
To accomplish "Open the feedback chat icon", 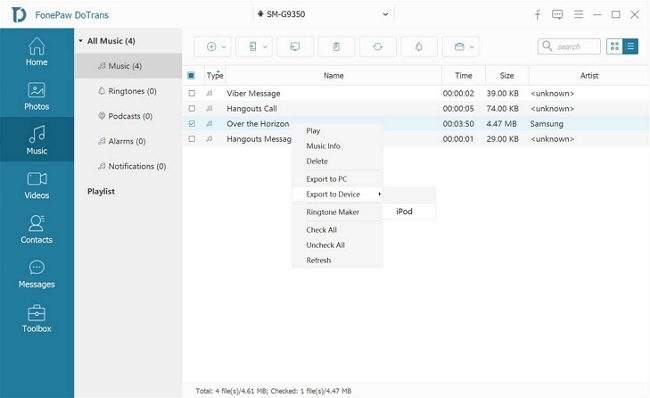I will coord(557,15).
